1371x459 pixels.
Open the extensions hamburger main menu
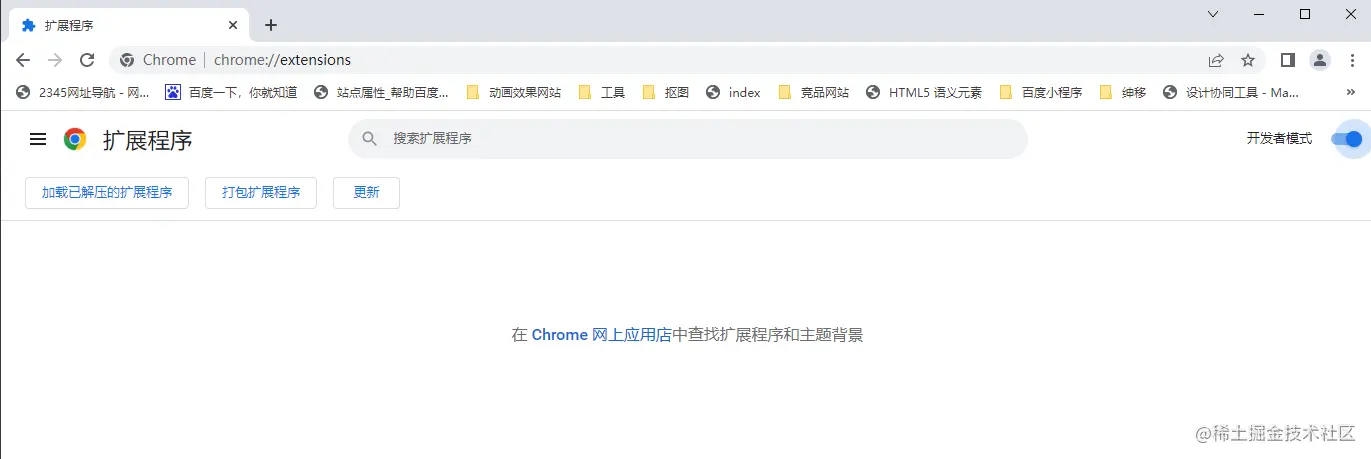tap(38, 139)
